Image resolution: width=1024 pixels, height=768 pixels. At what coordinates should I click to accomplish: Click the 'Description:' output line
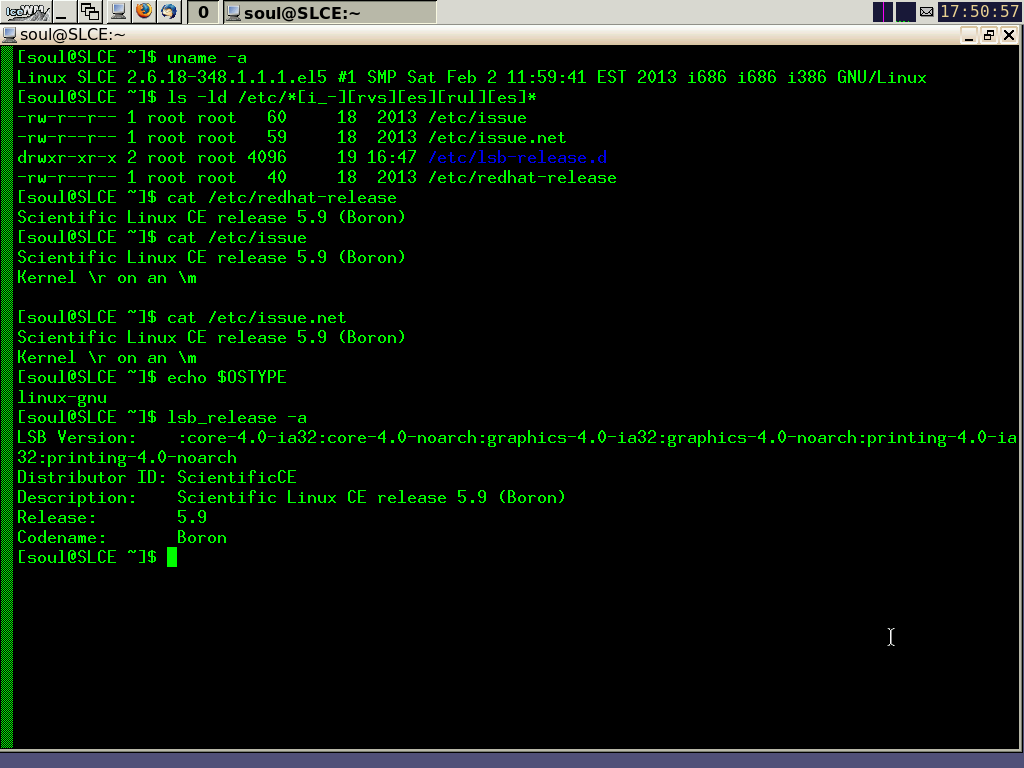tap(291, 498)
